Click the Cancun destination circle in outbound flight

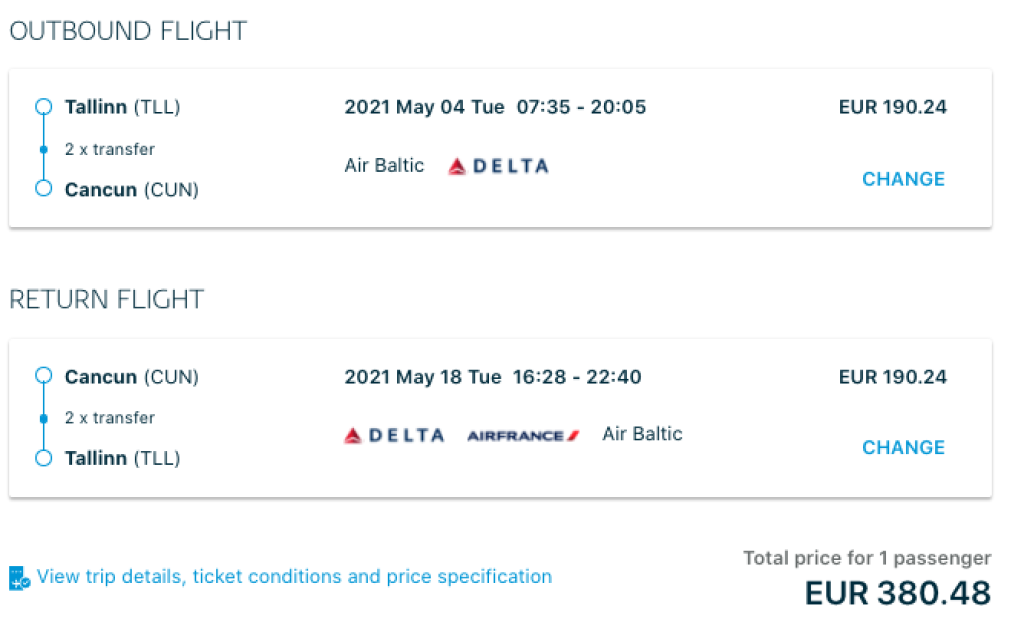(x=43, y=188)
